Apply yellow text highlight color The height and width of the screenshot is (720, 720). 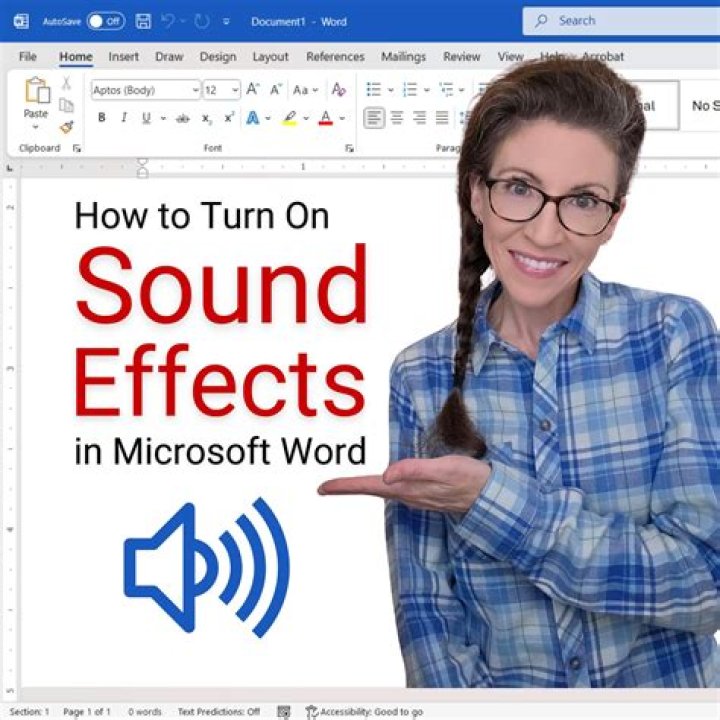289,118
